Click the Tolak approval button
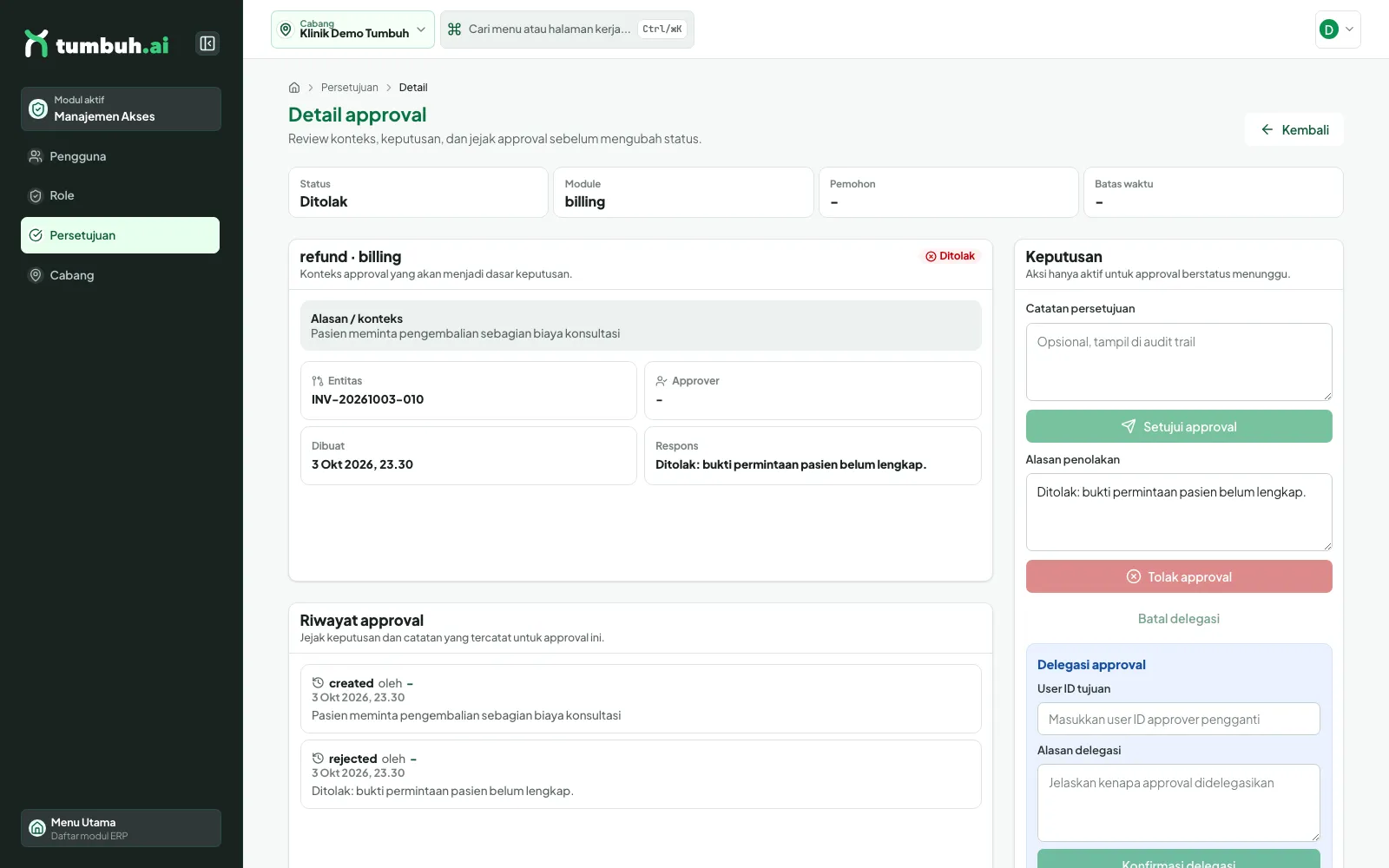 pos(1179,576)
